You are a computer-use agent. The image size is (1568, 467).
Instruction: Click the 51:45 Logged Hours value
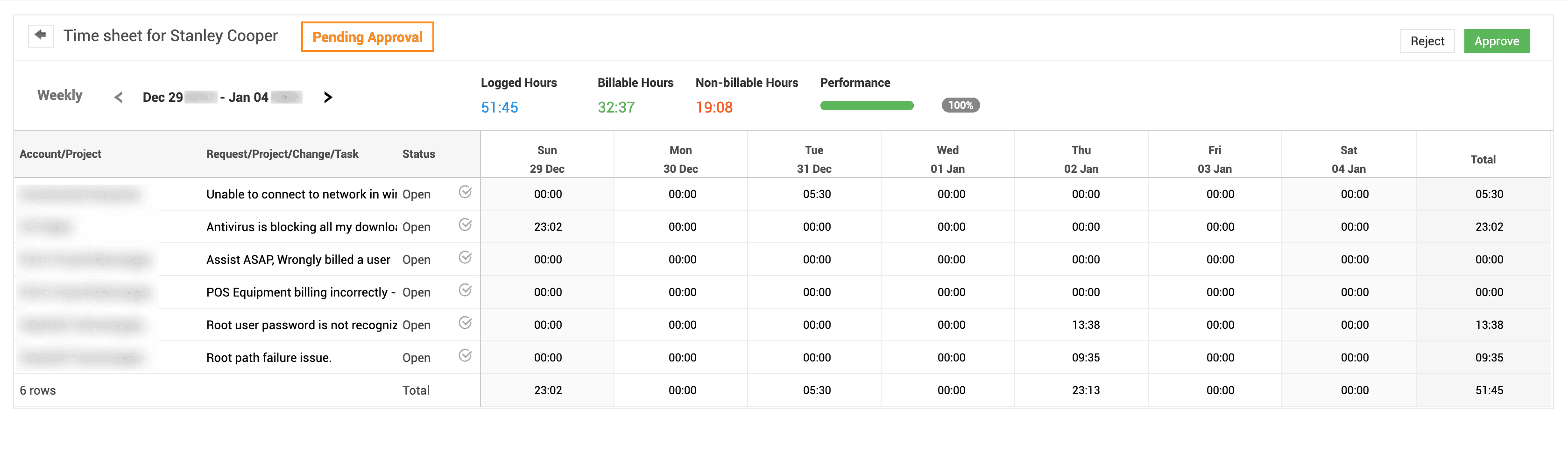(499, 107)
